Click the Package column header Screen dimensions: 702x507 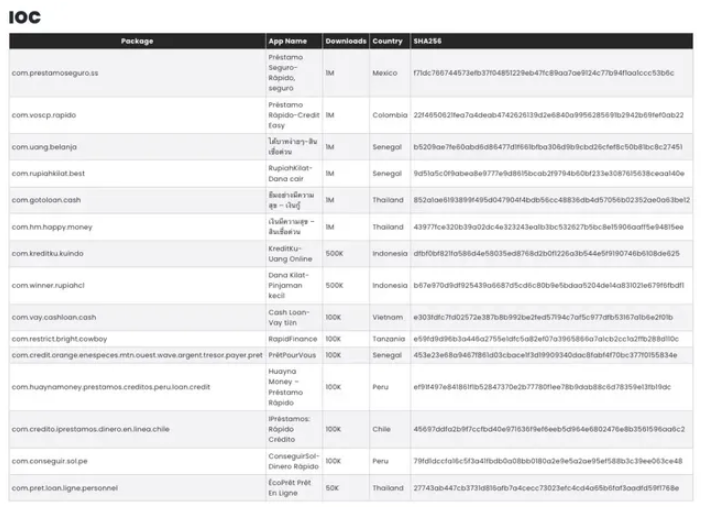137,41
